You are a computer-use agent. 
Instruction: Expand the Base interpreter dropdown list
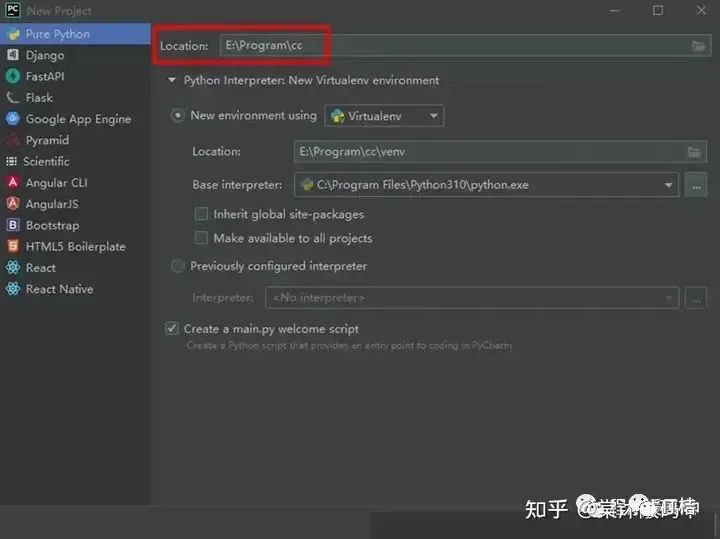tap(669, 184)
